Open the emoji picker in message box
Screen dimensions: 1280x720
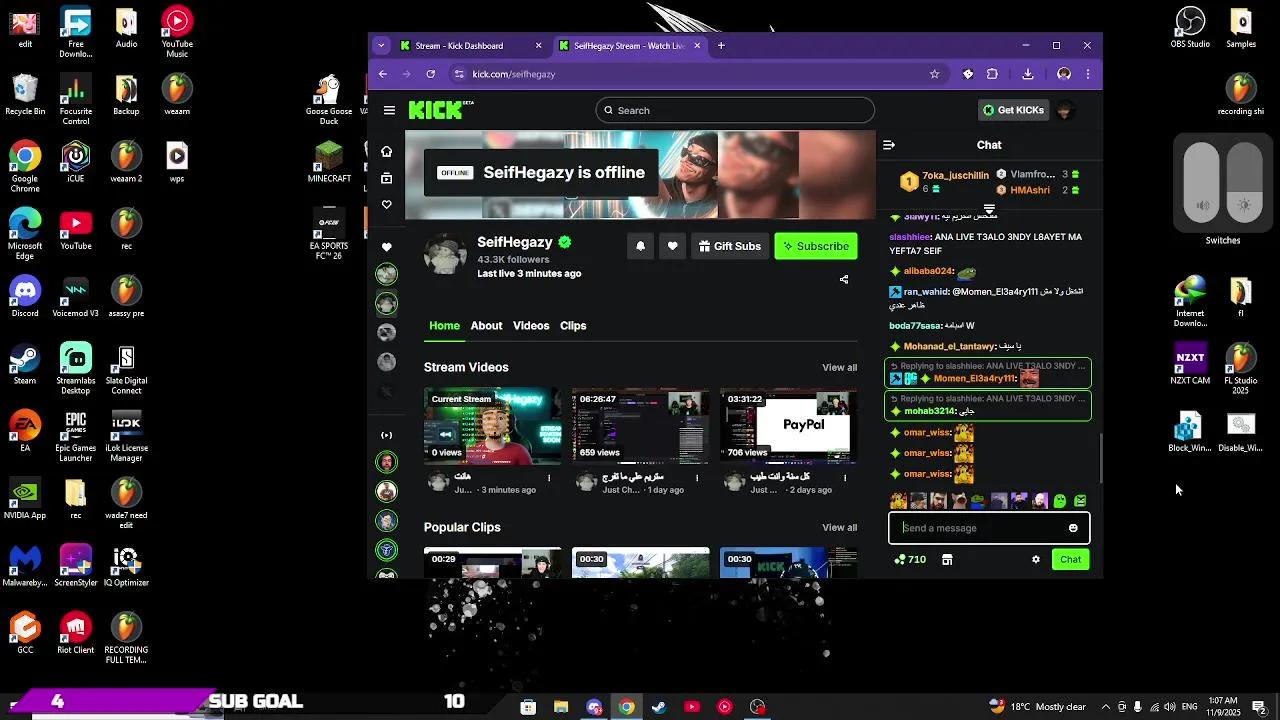click(1073, 528)
